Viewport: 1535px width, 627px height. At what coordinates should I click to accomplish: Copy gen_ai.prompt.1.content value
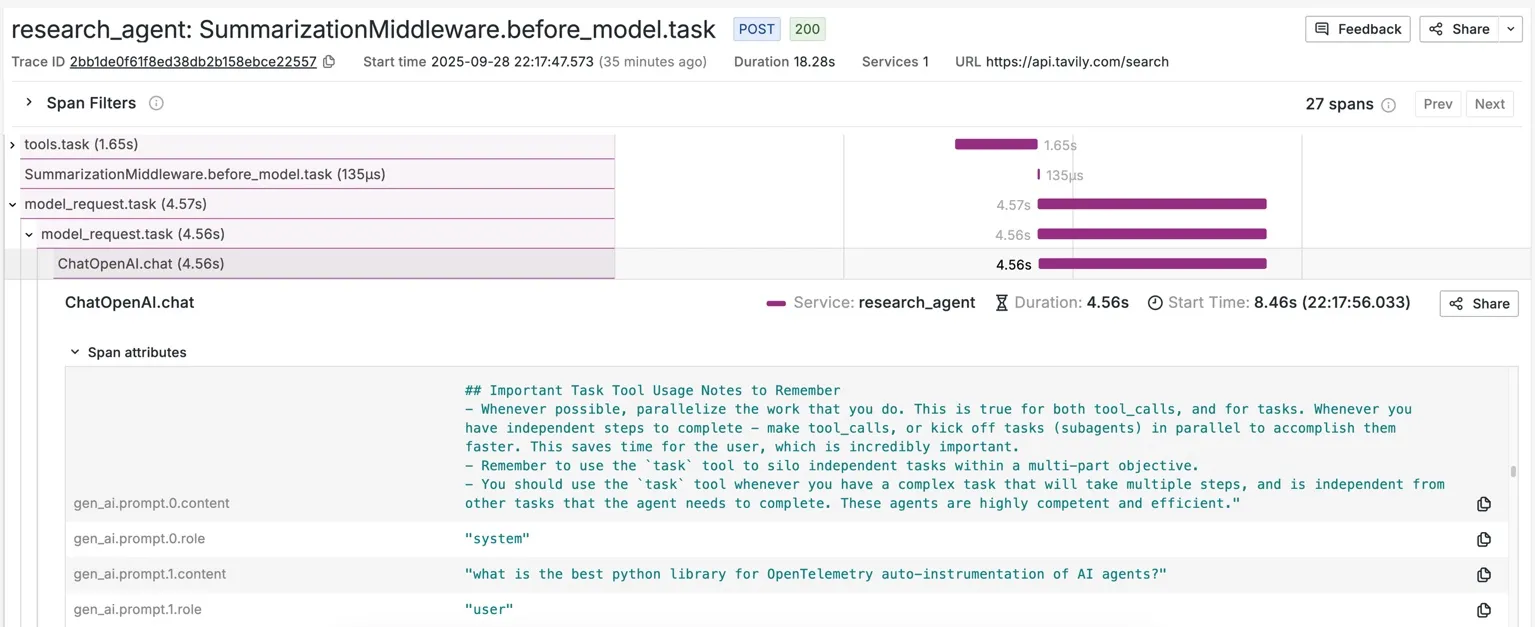tap(1483, 575)
